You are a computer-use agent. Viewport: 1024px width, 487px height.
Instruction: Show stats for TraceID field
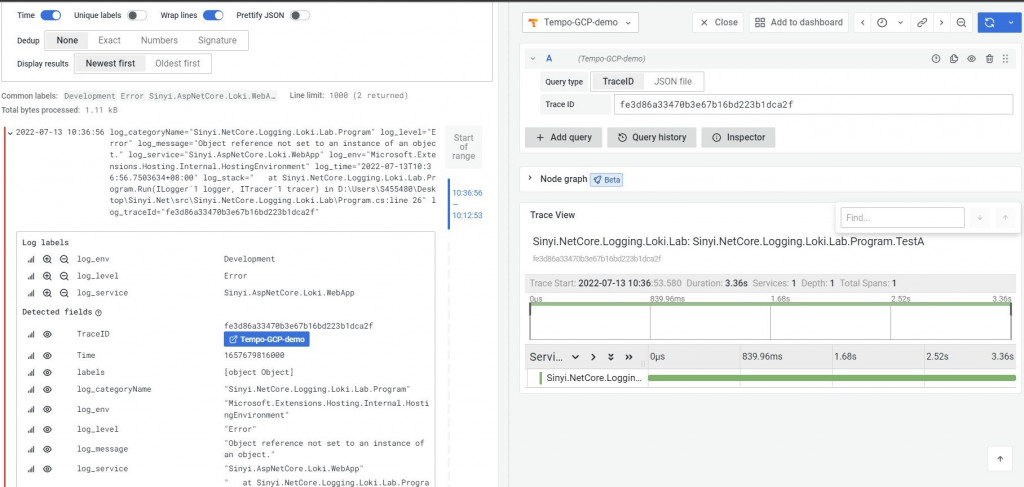click(30, 334)
